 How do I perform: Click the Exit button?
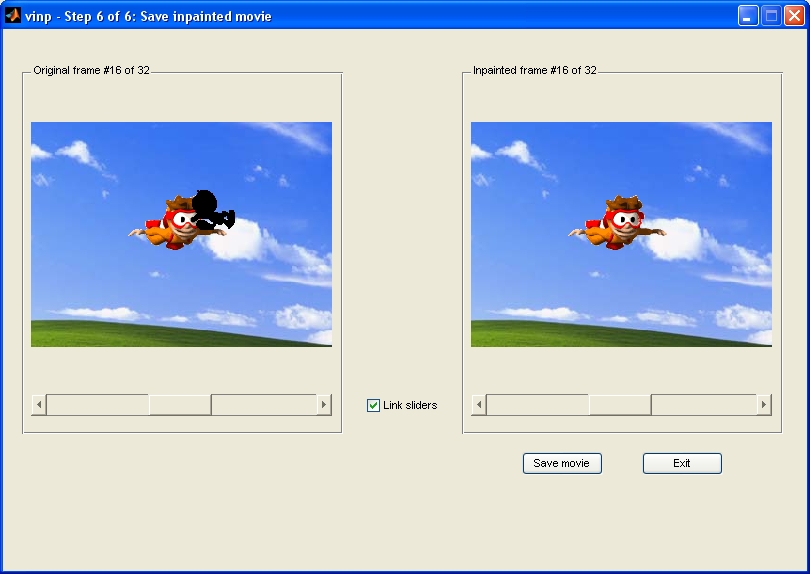click(x=682, y=463)
